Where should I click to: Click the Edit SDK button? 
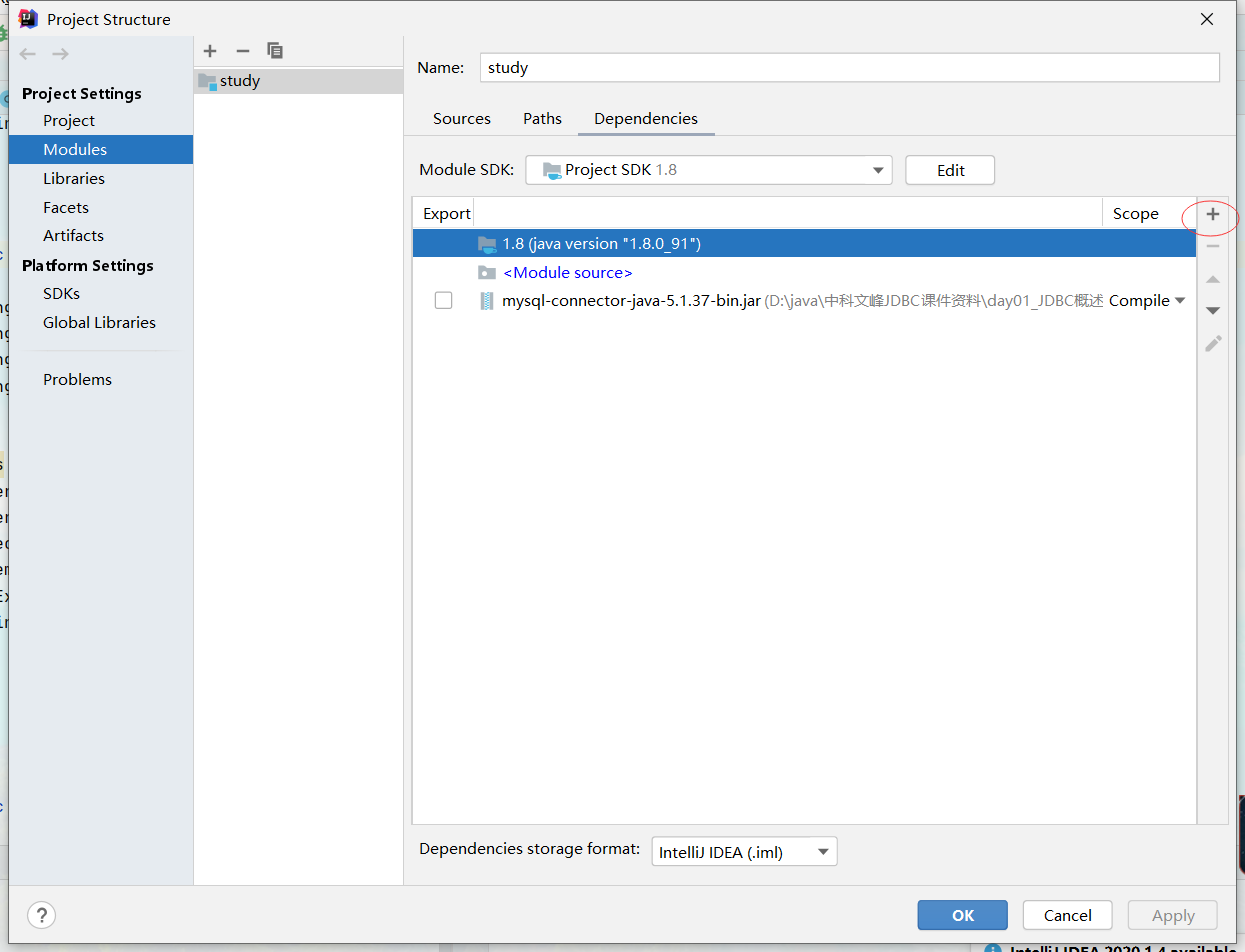tap(950, 170)
